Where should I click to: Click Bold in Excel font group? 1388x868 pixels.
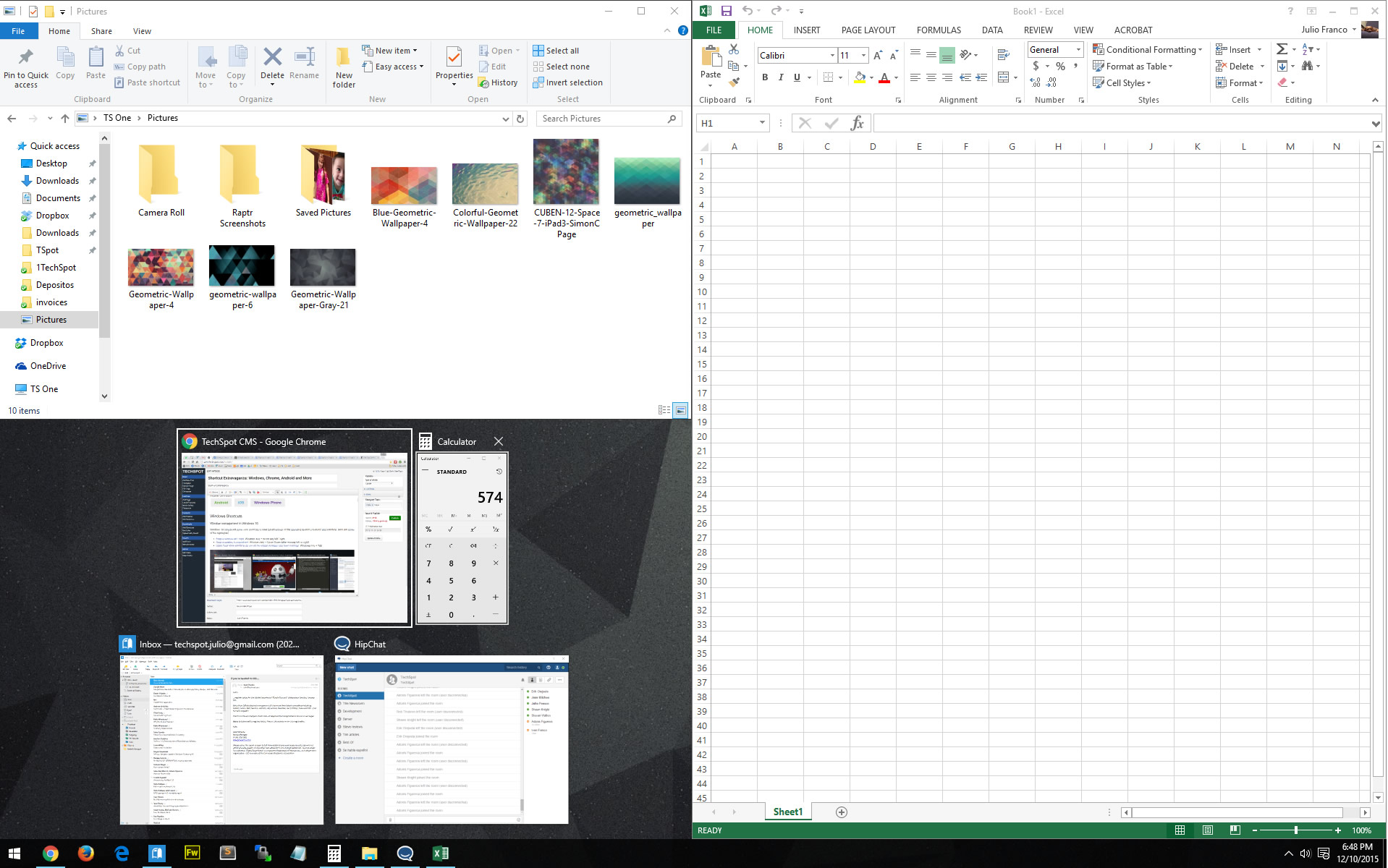765,77
